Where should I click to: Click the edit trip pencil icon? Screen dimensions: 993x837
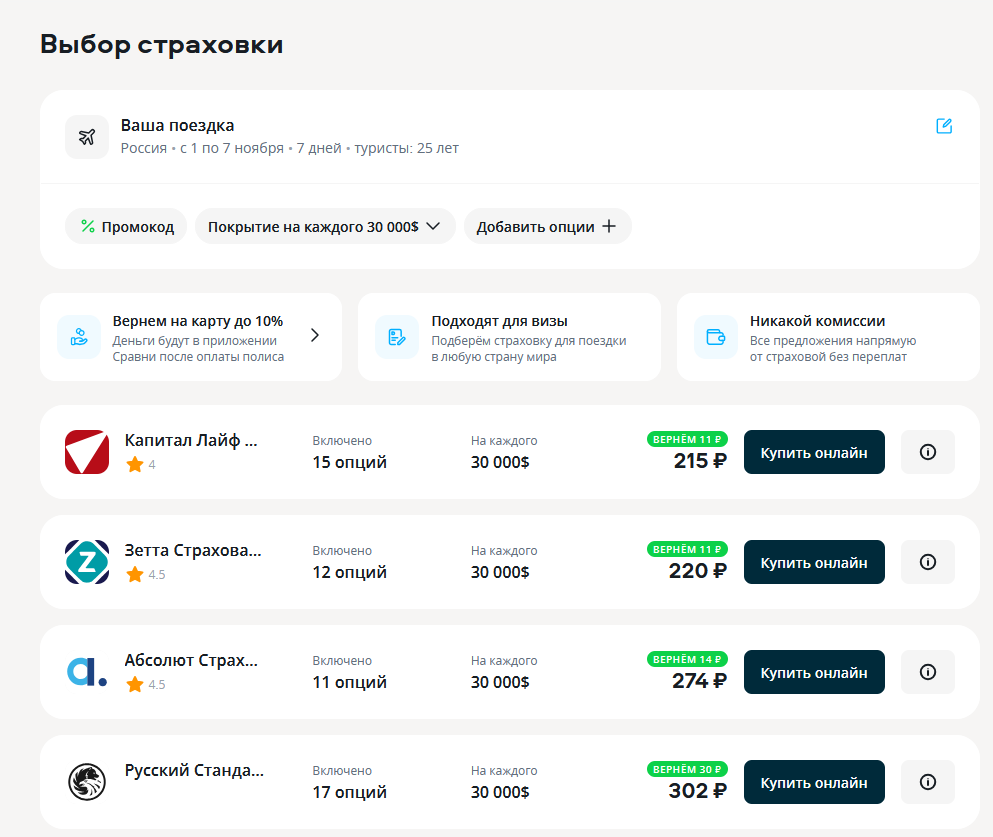click(x=944, y=126)
